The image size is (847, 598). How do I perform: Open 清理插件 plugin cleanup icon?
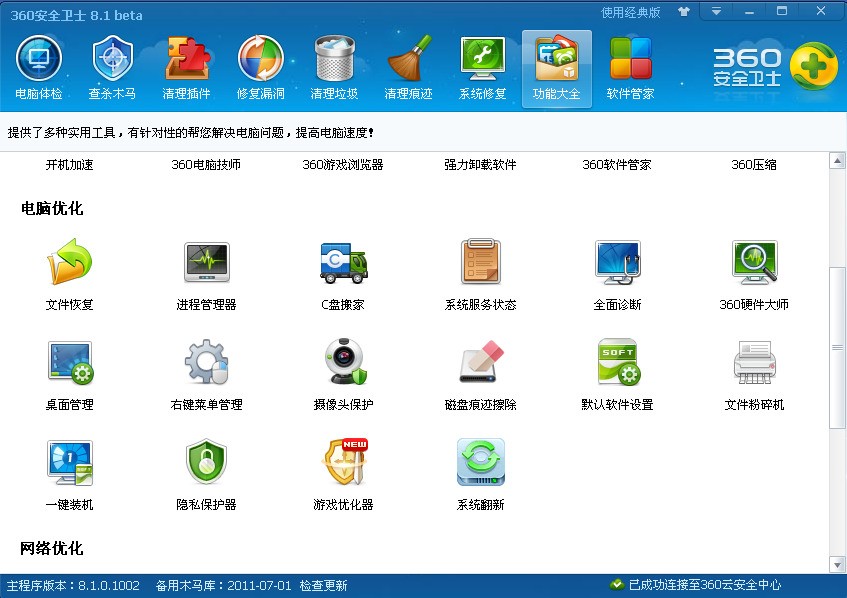point(186,69)
